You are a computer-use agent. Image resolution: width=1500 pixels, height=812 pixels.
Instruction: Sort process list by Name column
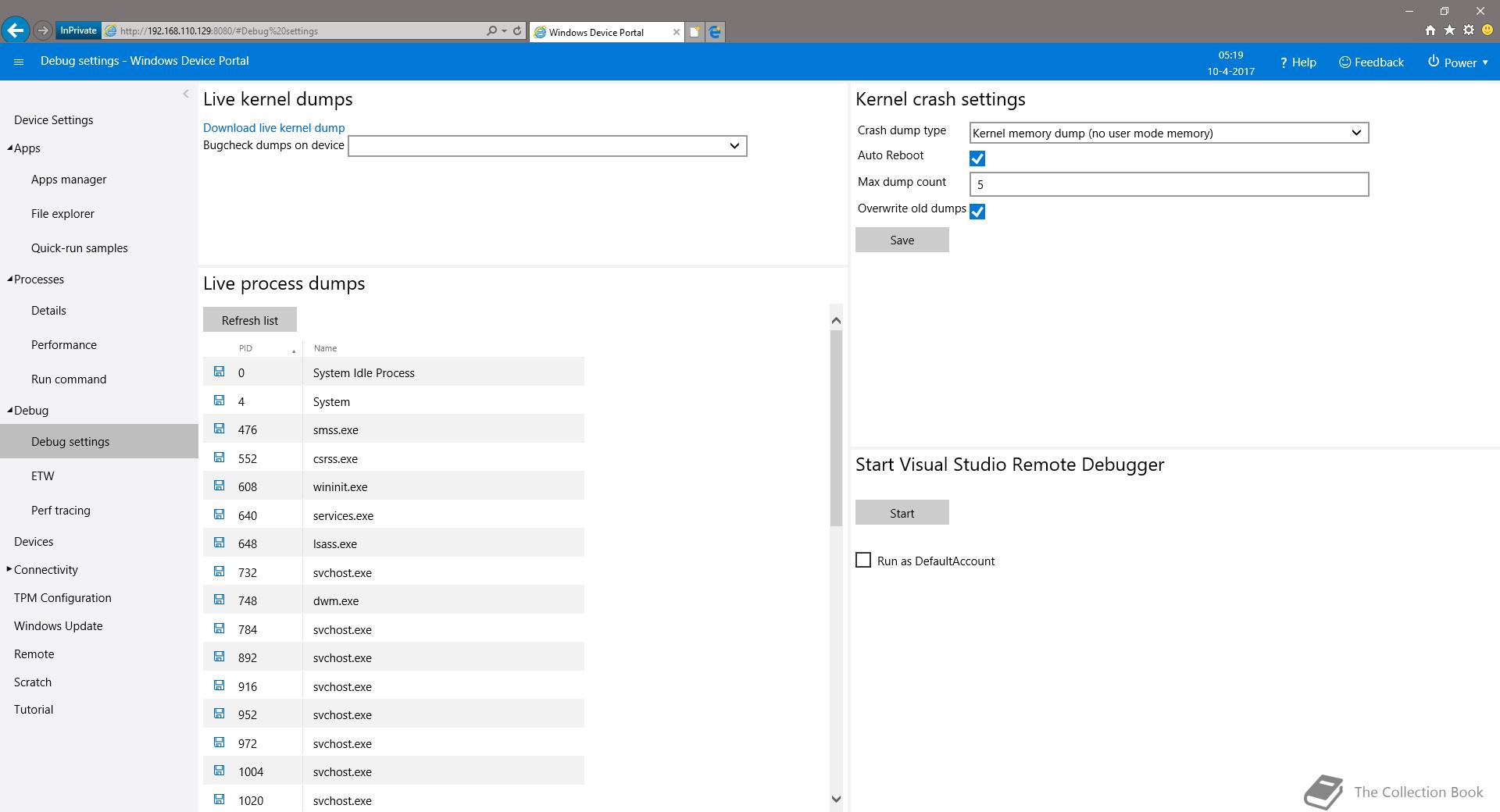pos(325,348)
